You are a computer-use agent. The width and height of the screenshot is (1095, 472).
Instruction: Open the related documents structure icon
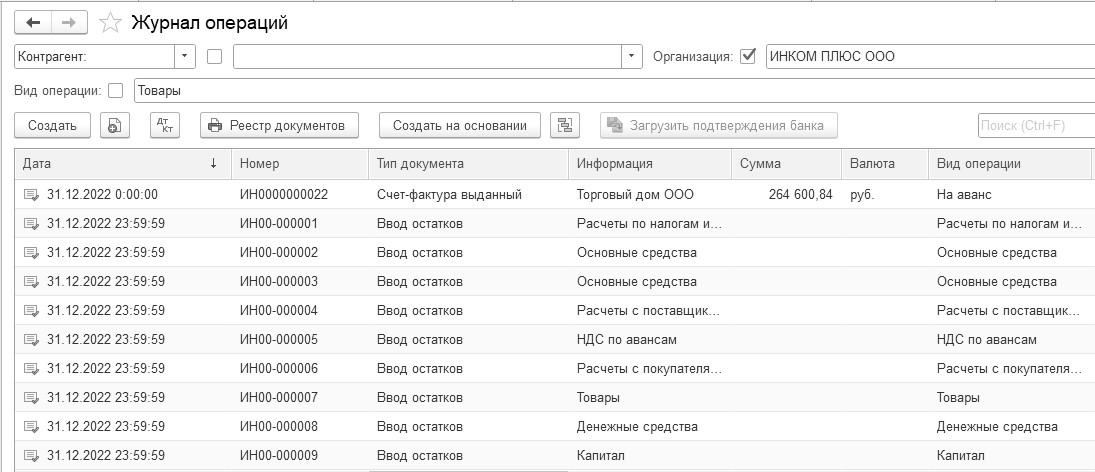565,125
